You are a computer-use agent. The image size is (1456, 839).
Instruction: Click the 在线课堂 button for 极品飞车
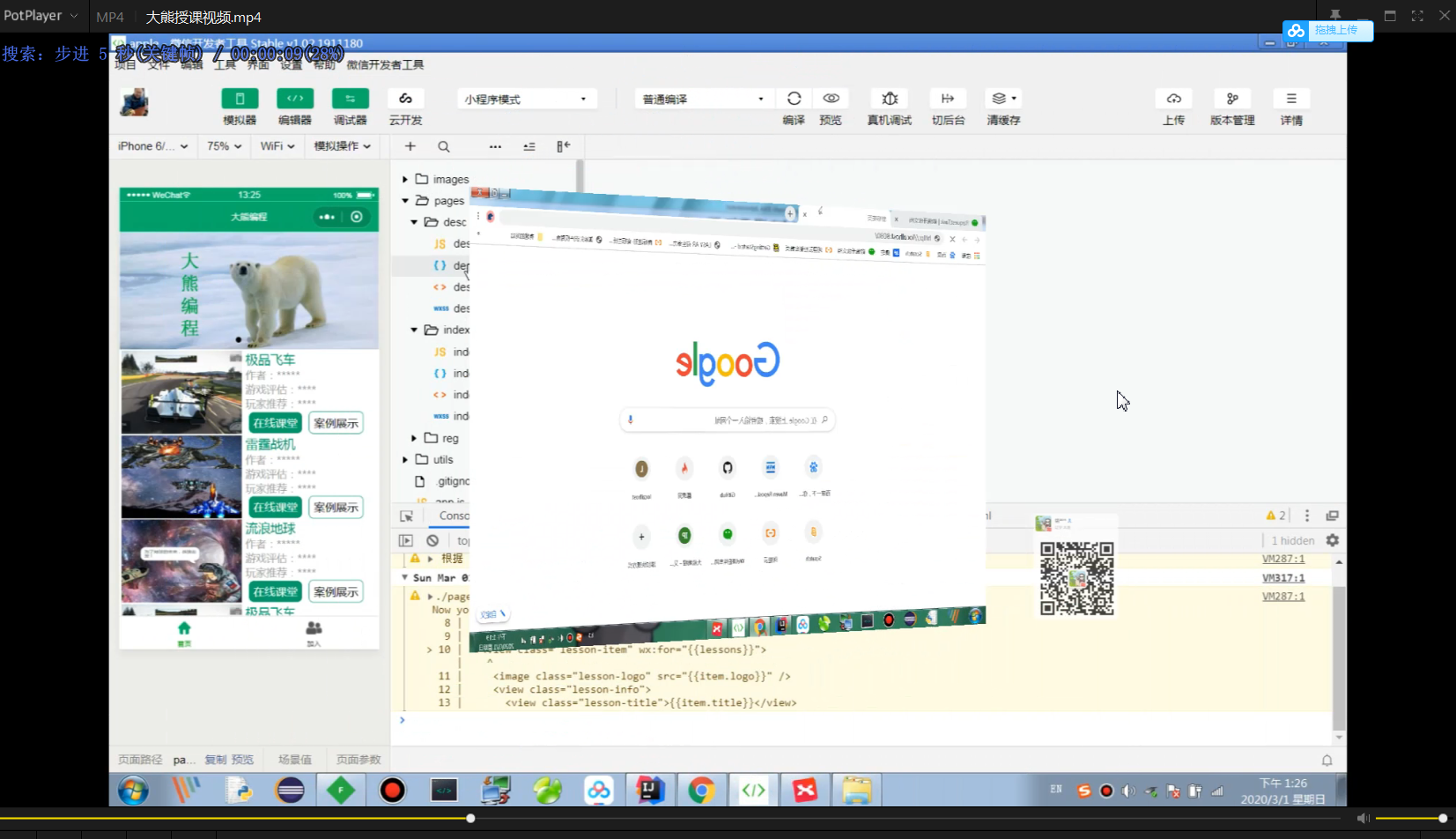pos(274,422)
